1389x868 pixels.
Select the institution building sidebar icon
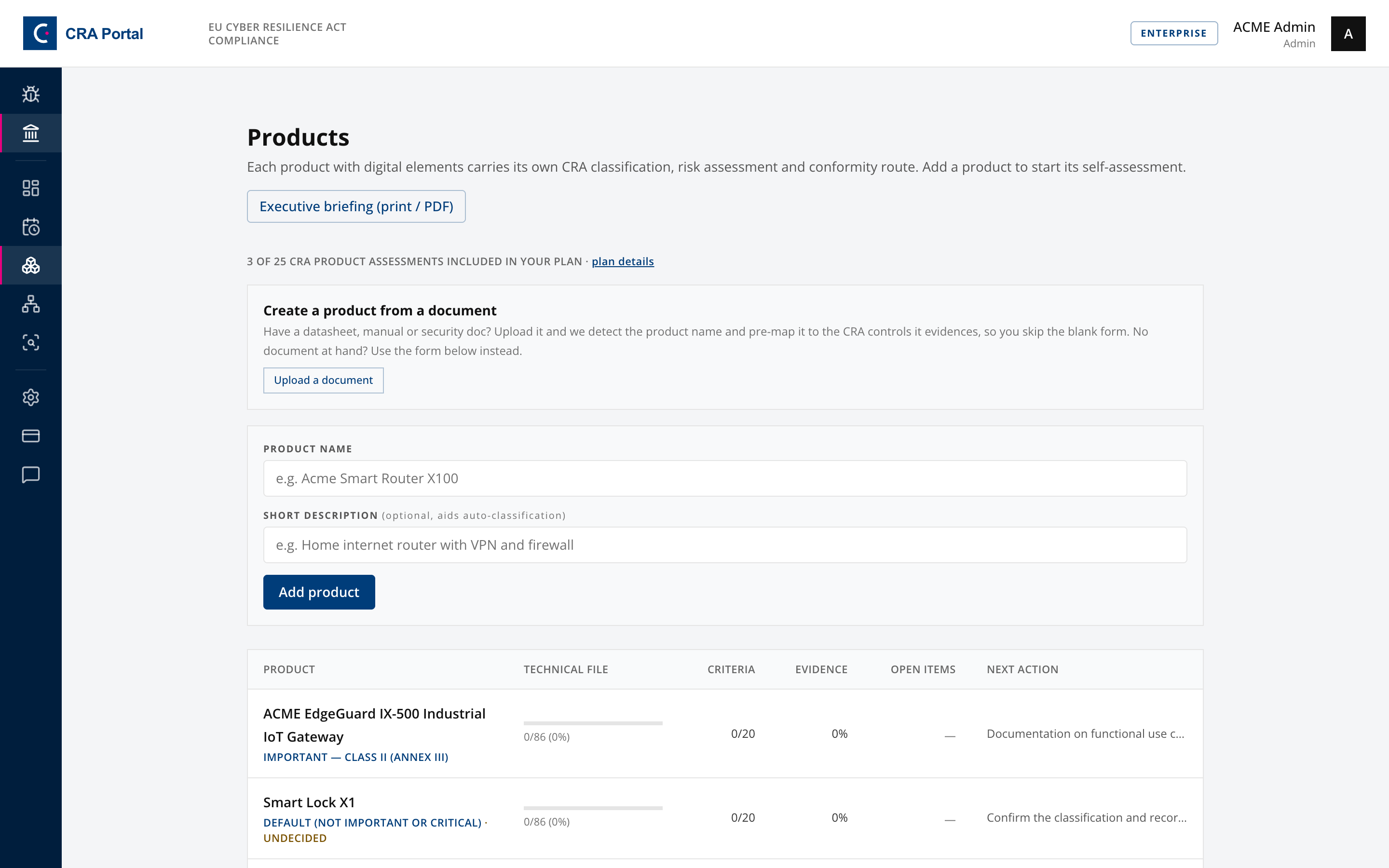pos(30,133)
